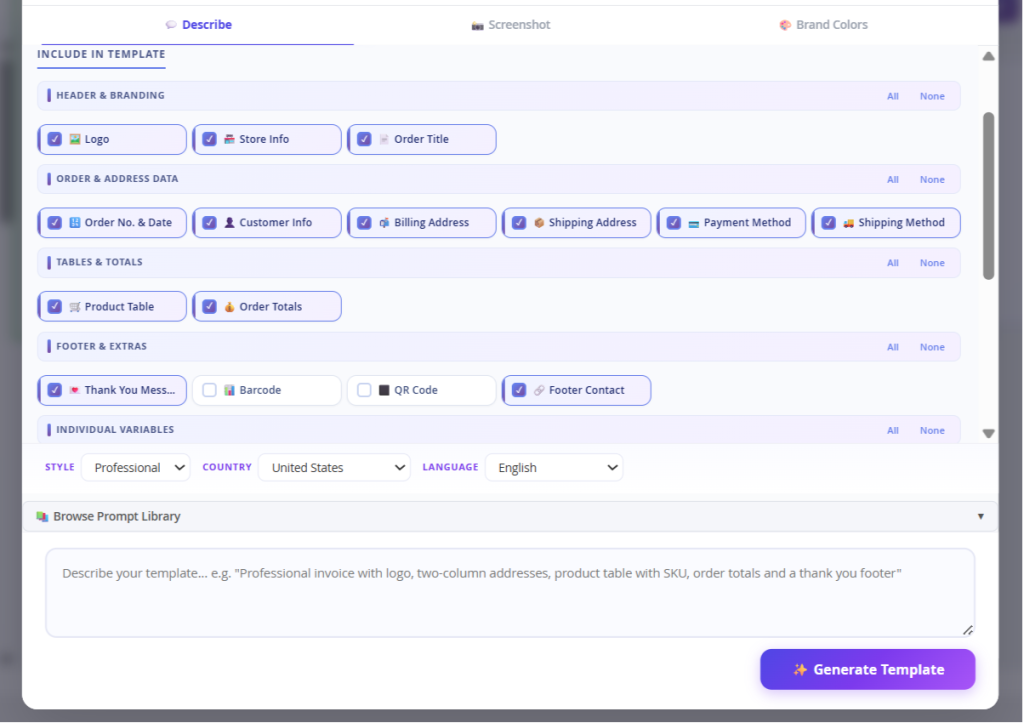The image size is (1024, 723).
Task: Click the Footer Contact link icon
Action: click(x=539, y=390)
